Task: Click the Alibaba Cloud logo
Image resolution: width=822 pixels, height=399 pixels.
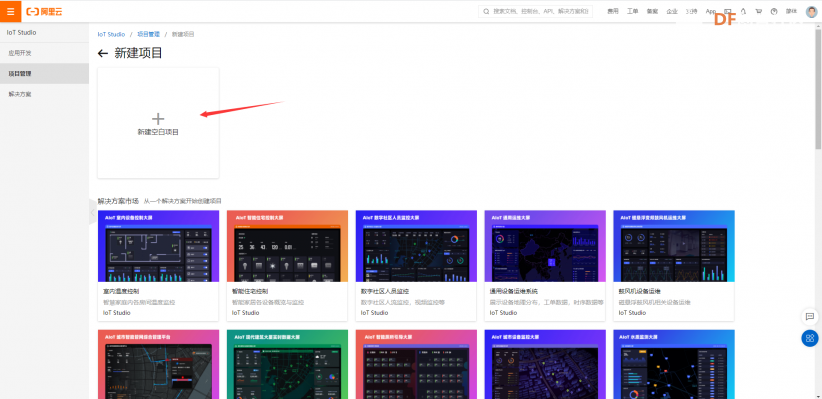Action: click(x=45, y=12)
